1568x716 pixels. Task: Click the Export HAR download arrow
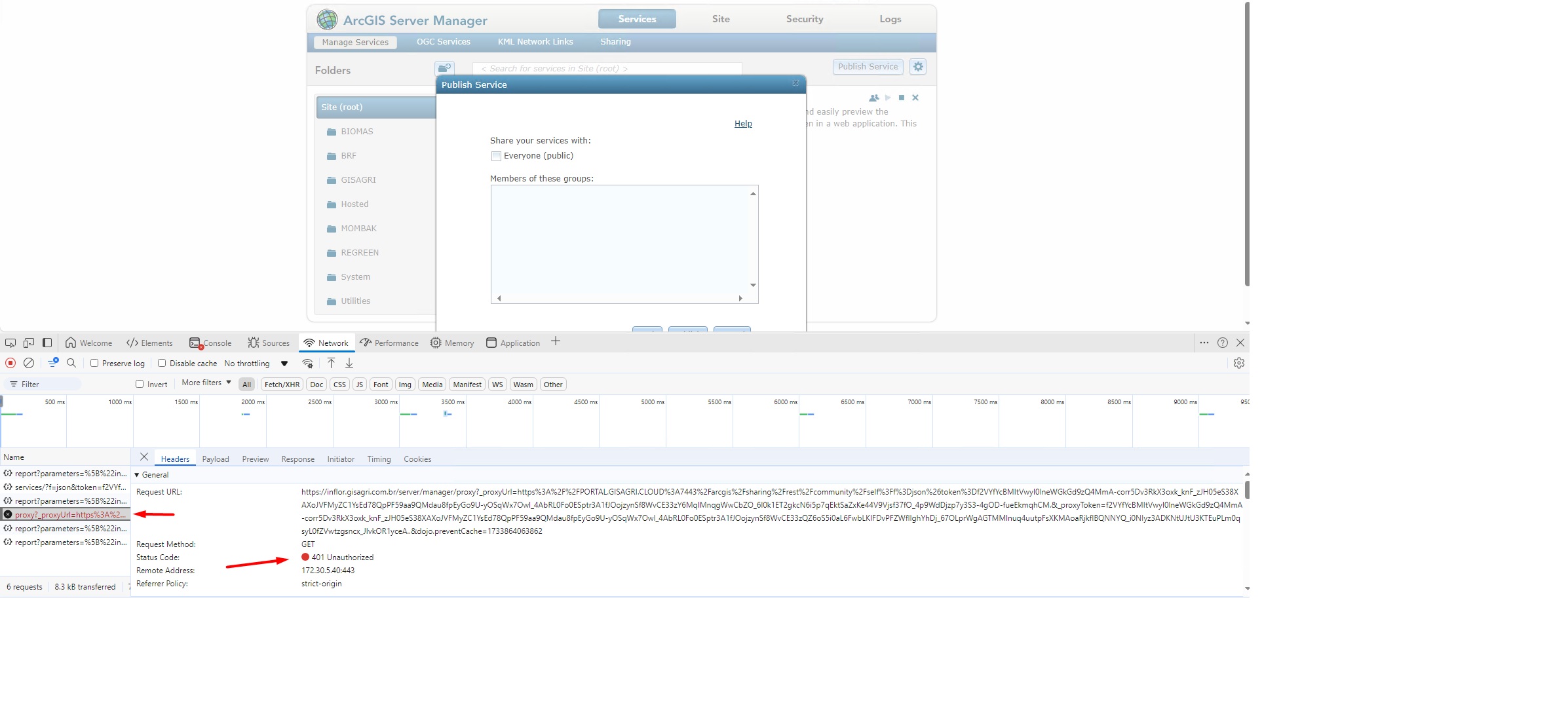349,363
